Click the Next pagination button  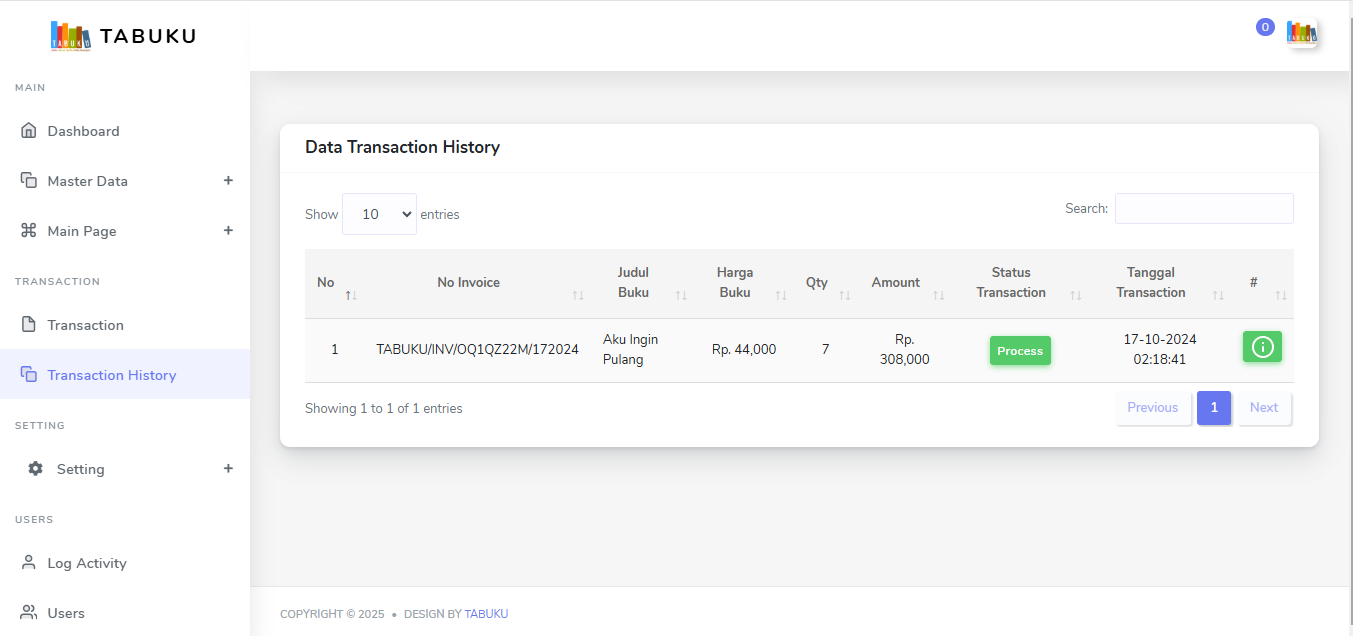(1263, 408)
